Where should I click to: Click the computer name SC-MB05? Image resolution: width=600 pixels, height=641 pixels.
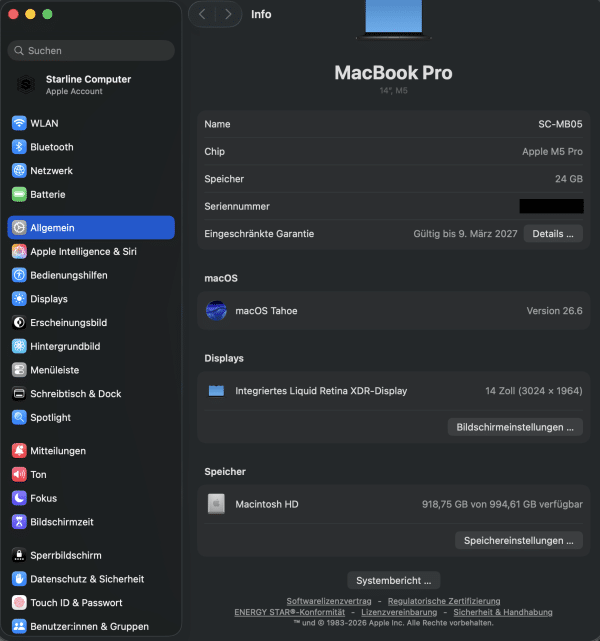(x=560, y=124)
